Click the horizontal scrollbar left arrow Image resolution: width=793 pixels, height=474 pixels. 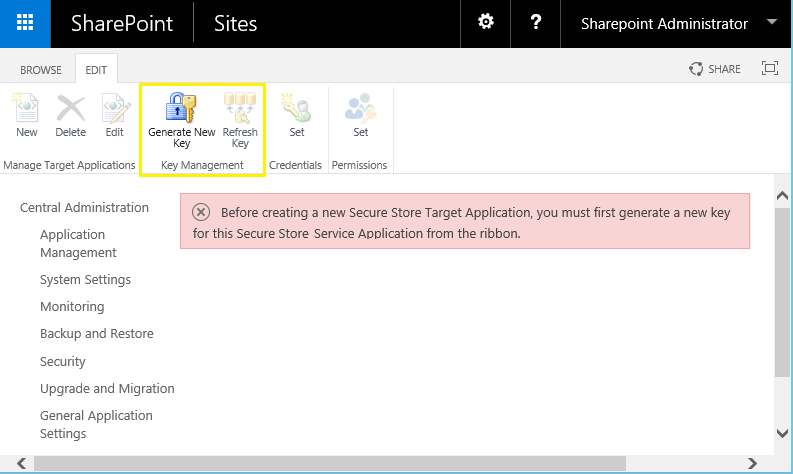(21, 463)
